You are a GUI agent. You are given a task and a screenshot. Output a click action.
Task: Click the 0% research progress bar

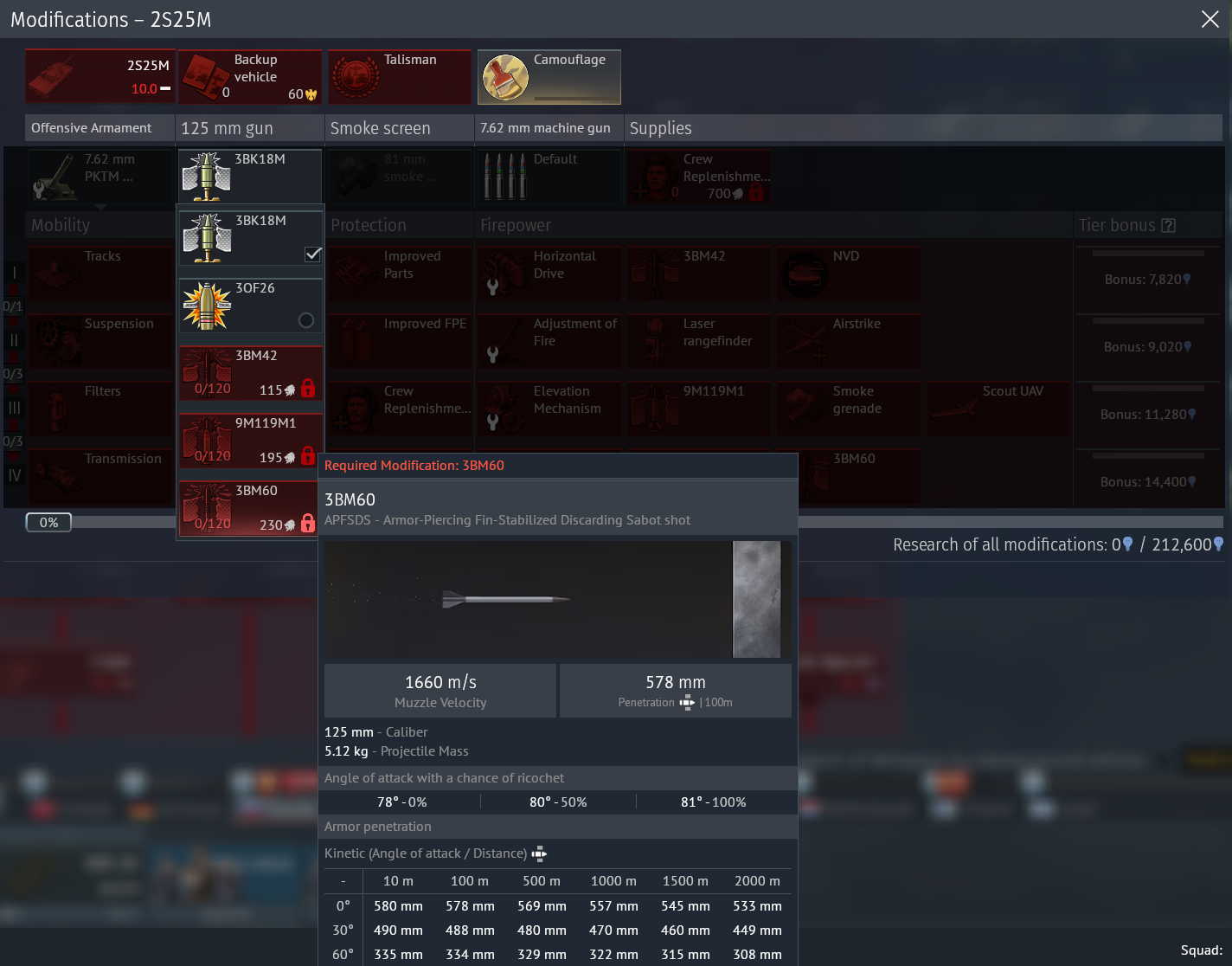[x=48, y=522]
